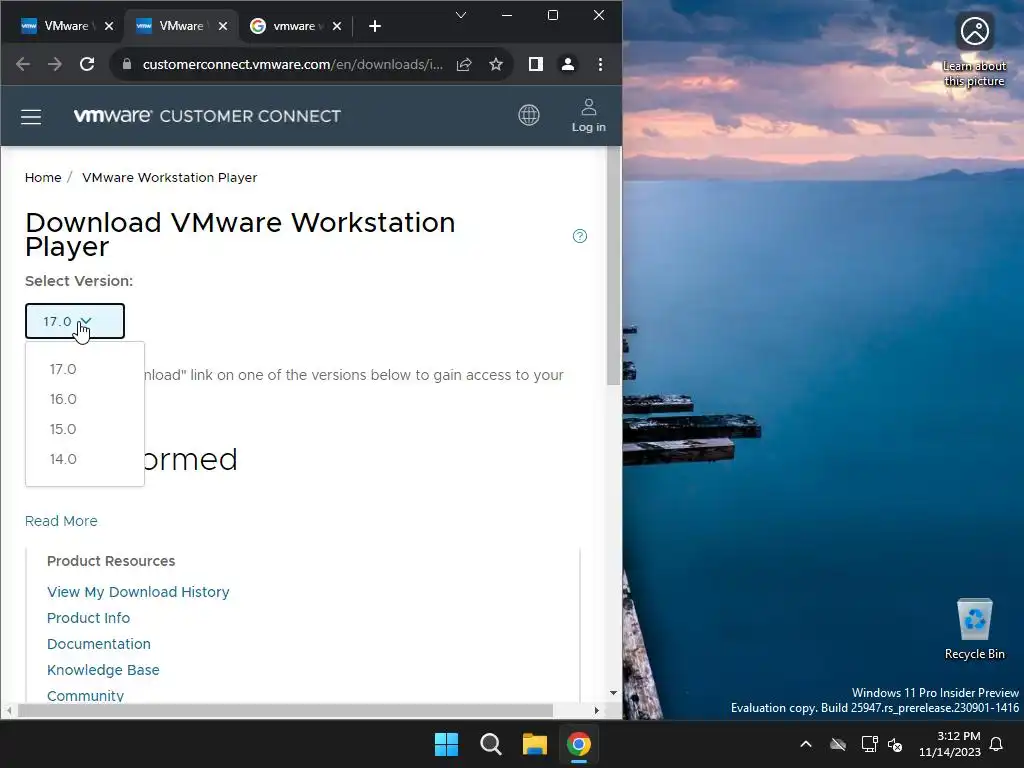1024x768 pixels.
Task: Open Chrome side panel icon
Action: (536, 64)
